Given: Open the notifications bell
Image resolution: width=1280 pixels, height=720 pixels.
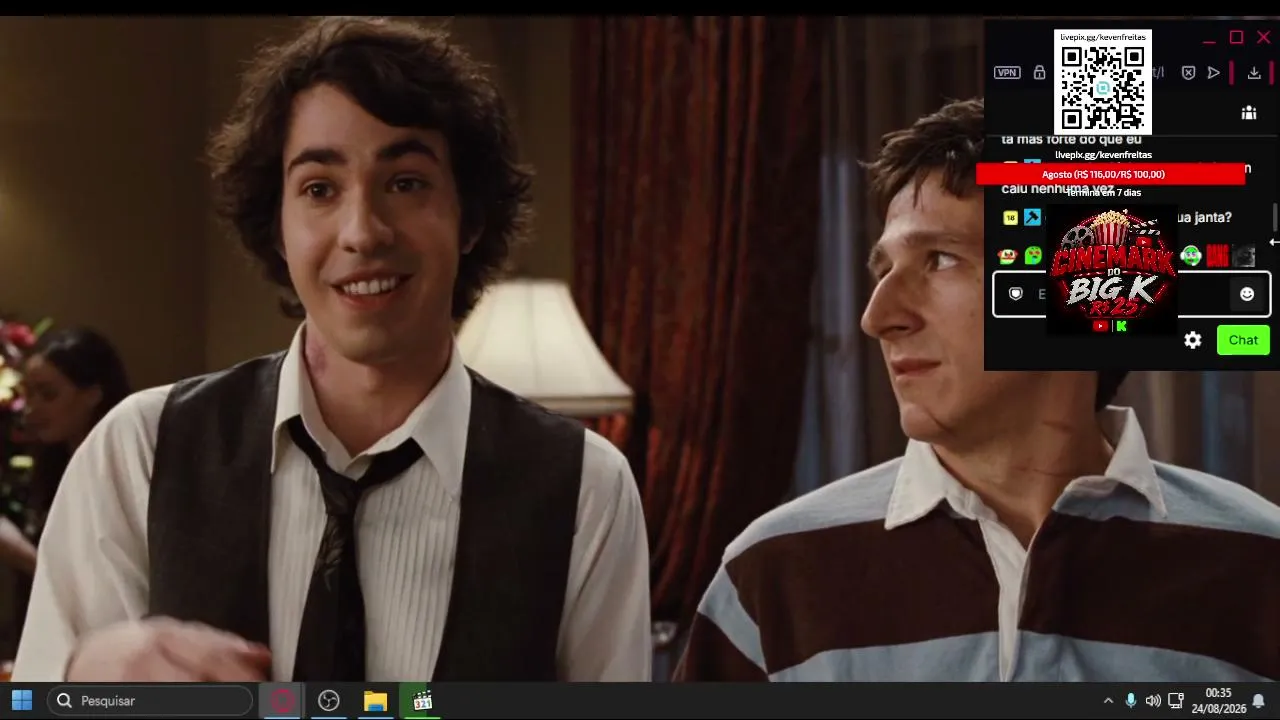Looking at the screenshot, I should coord(1259,701).
